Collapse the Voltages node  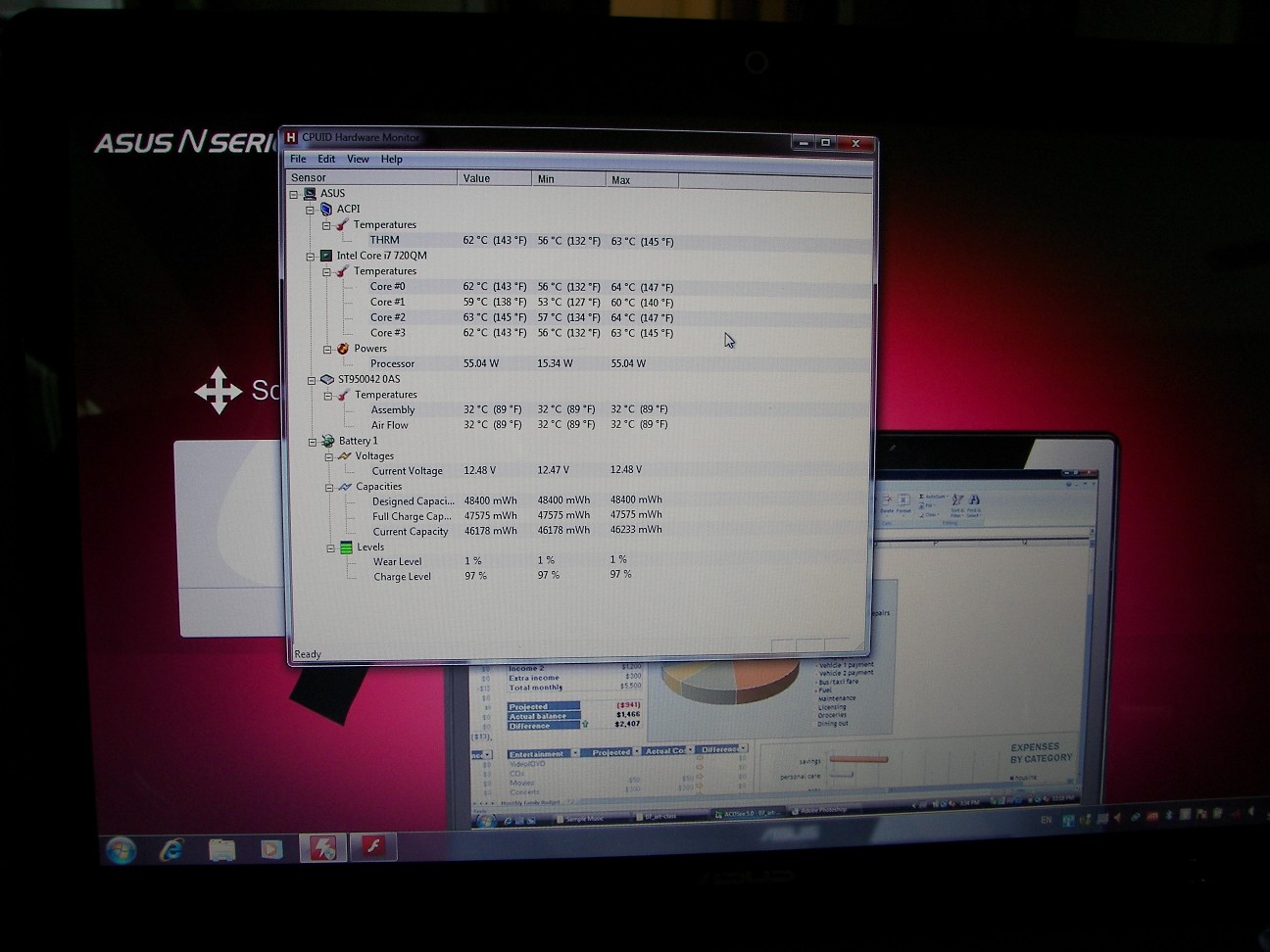(329, 457)
